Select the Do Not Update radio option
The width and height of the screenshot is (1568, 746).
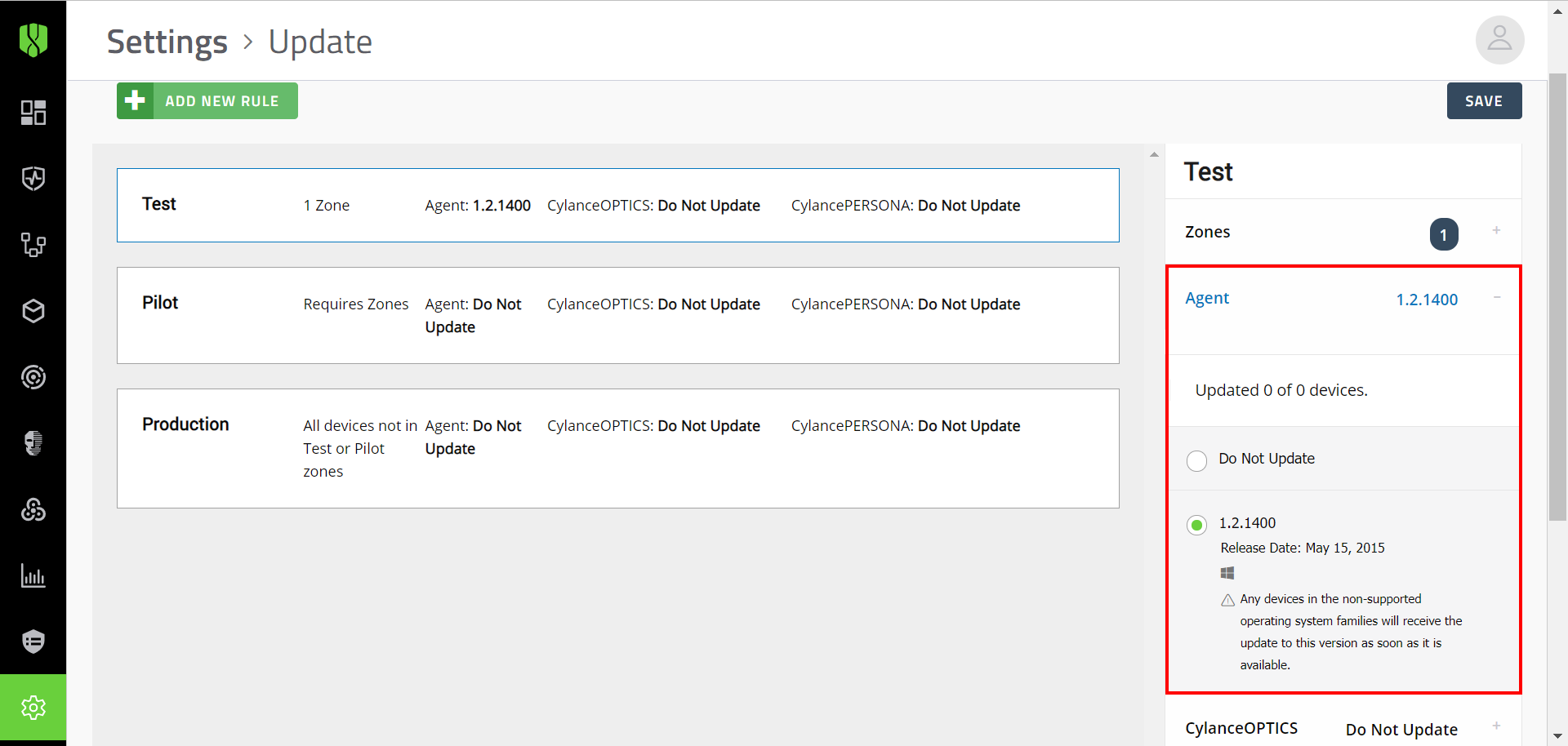tap(1196, 460)
